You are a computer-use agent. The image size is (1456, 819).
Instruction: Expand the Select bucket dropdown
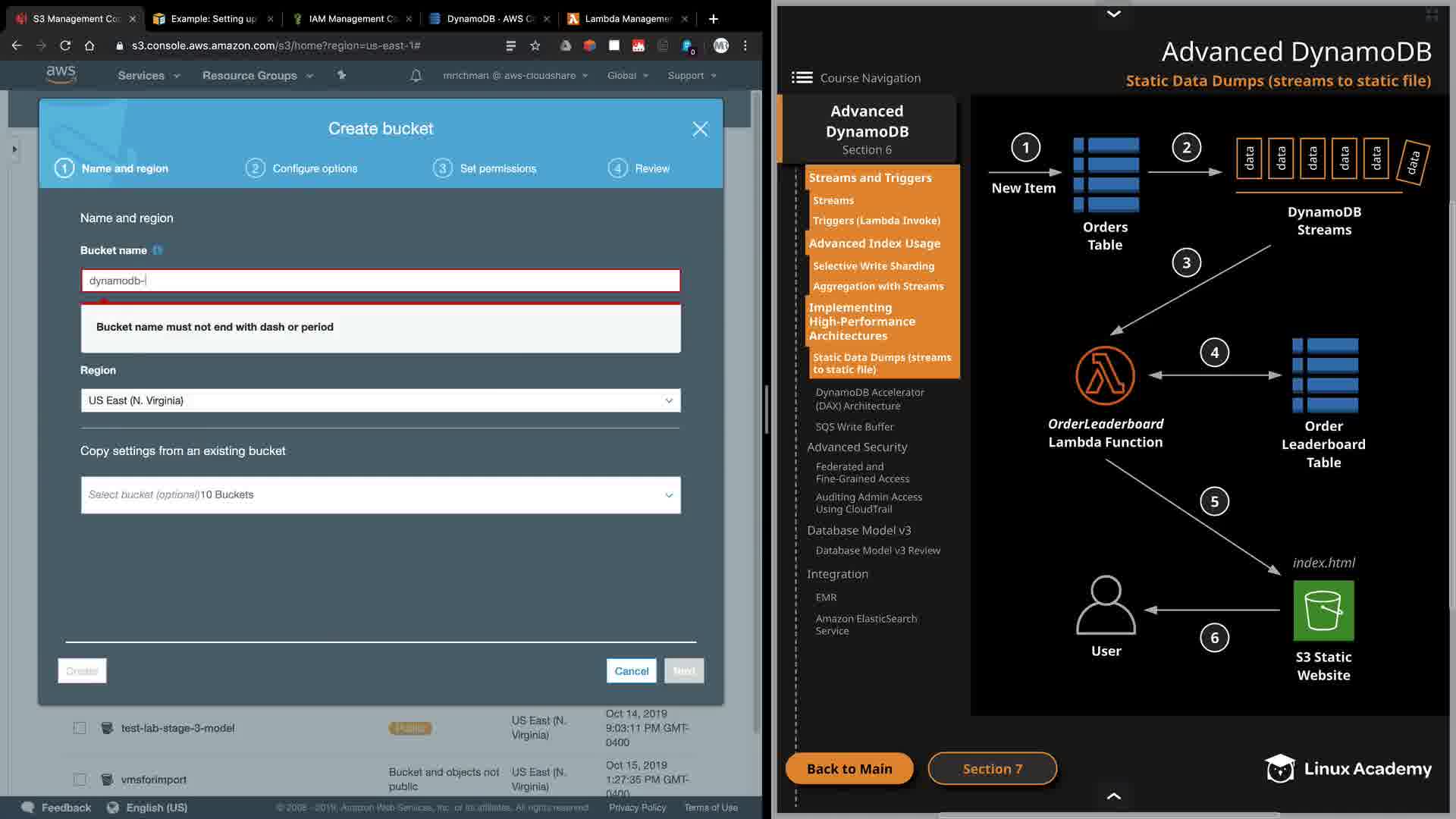381,495
